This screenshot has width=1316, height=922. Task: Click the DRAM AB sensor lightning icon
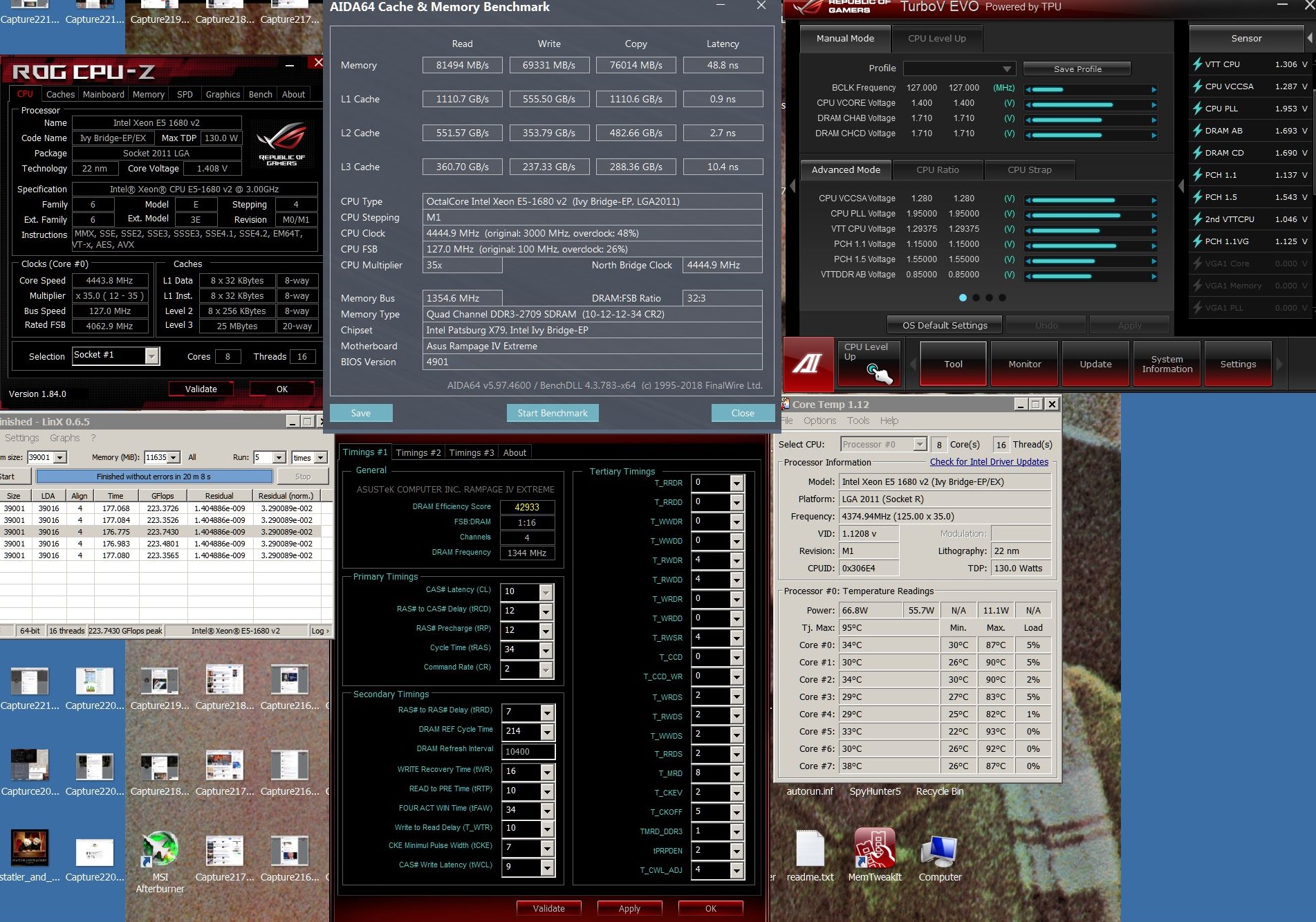[1197, 131]
